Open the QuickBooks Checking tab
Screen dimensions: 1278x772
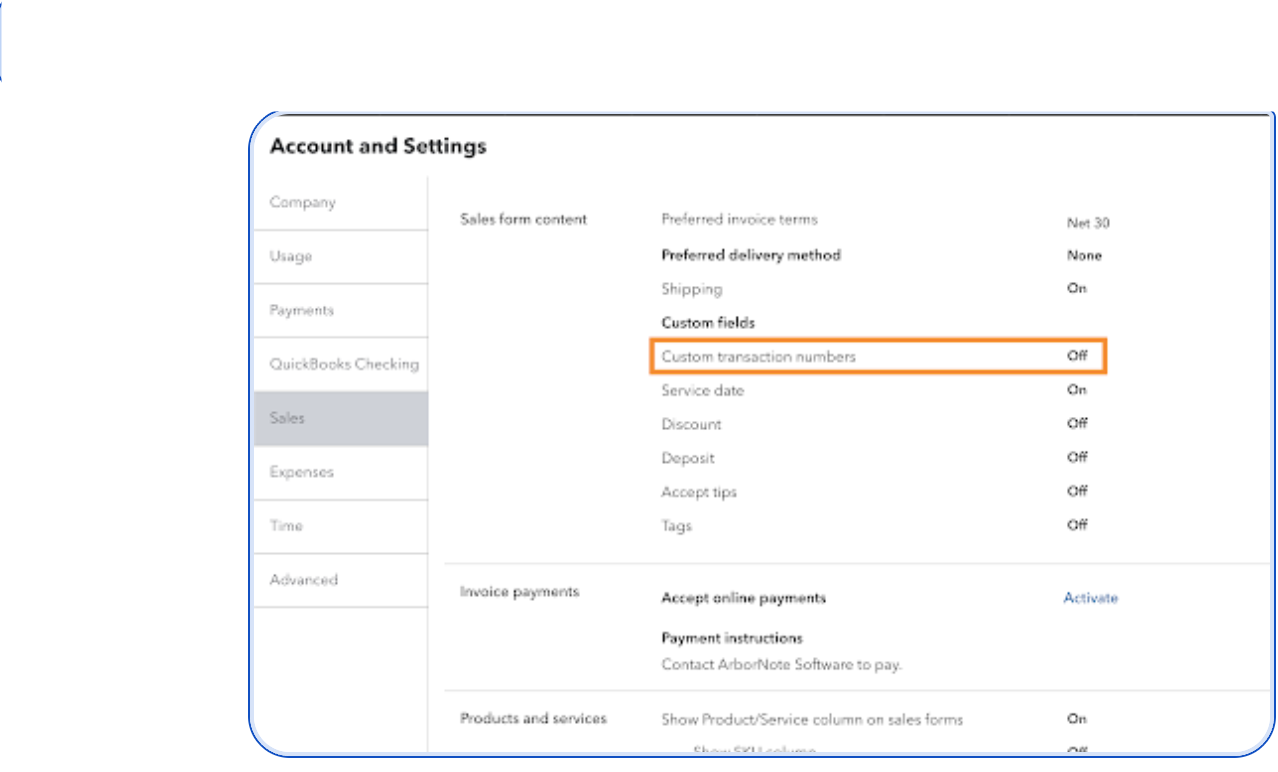(x=343, y=365)
